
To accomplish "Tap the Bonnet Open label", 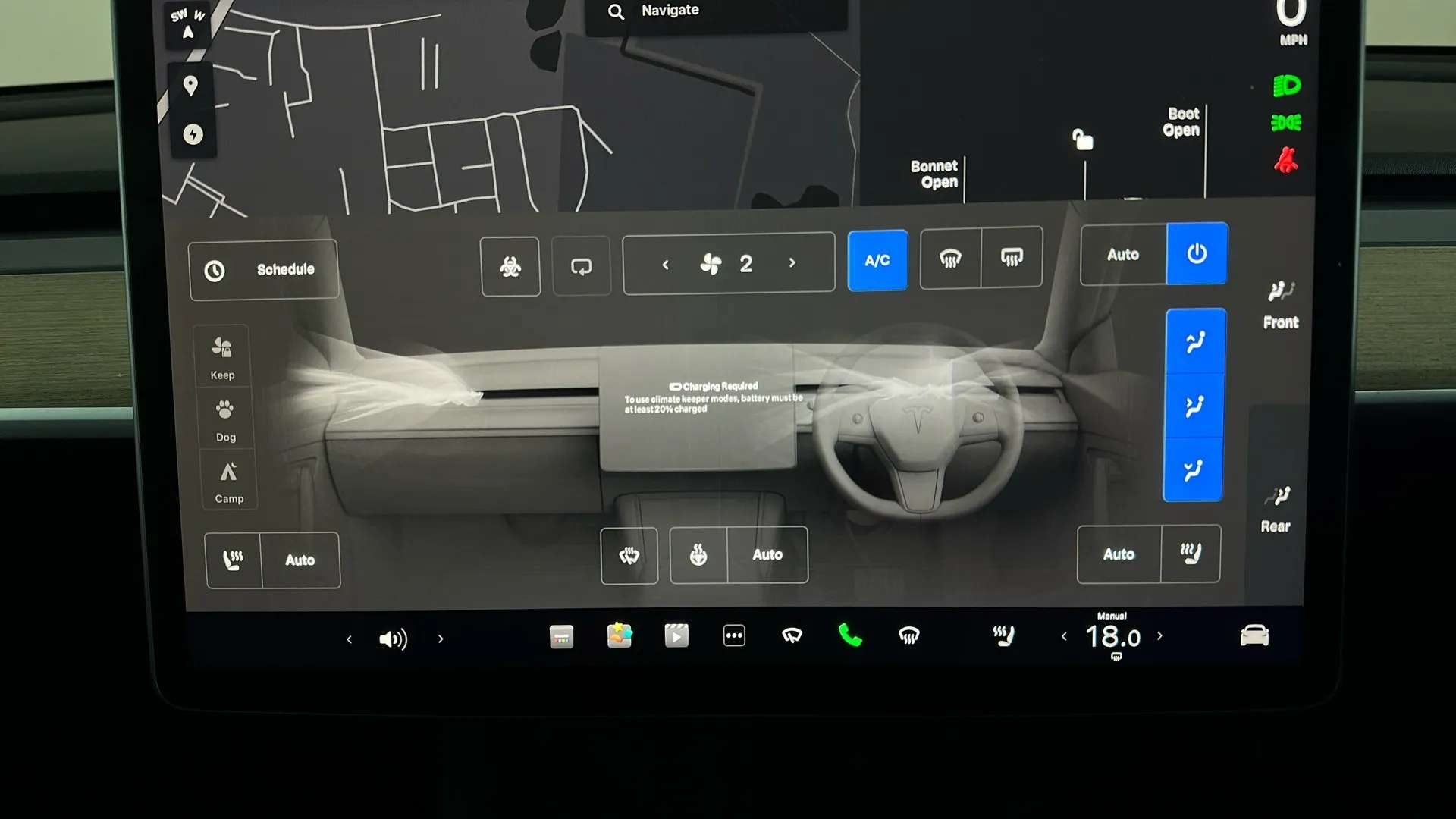I will tap(934, 174).
